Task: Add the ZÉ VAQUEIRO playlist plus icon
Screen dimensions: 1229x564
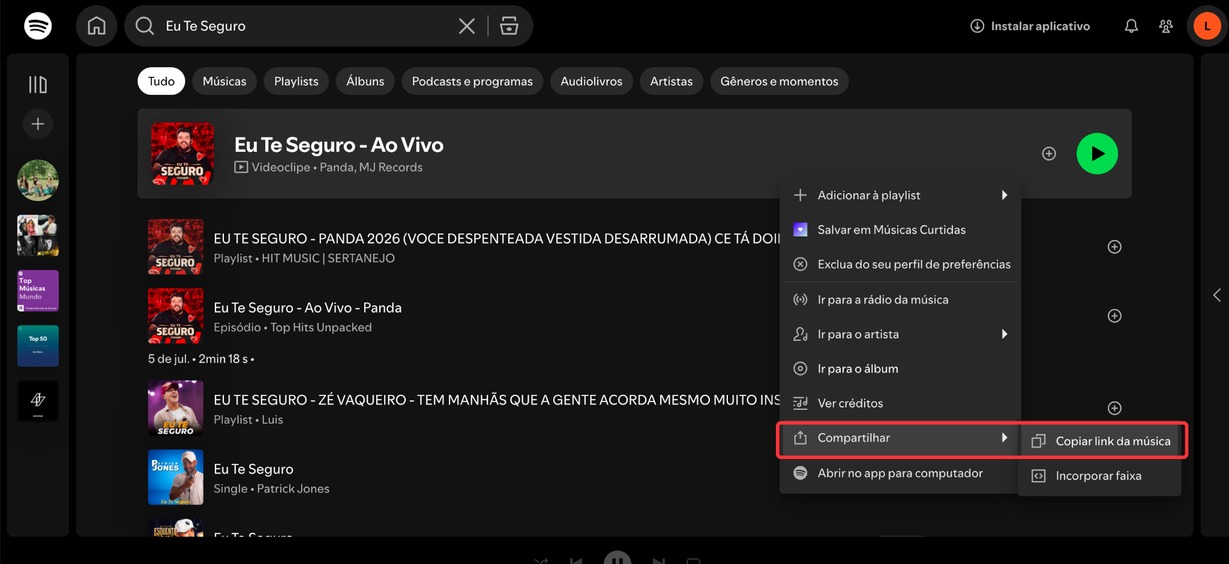Action: [x=1114, y=408]
